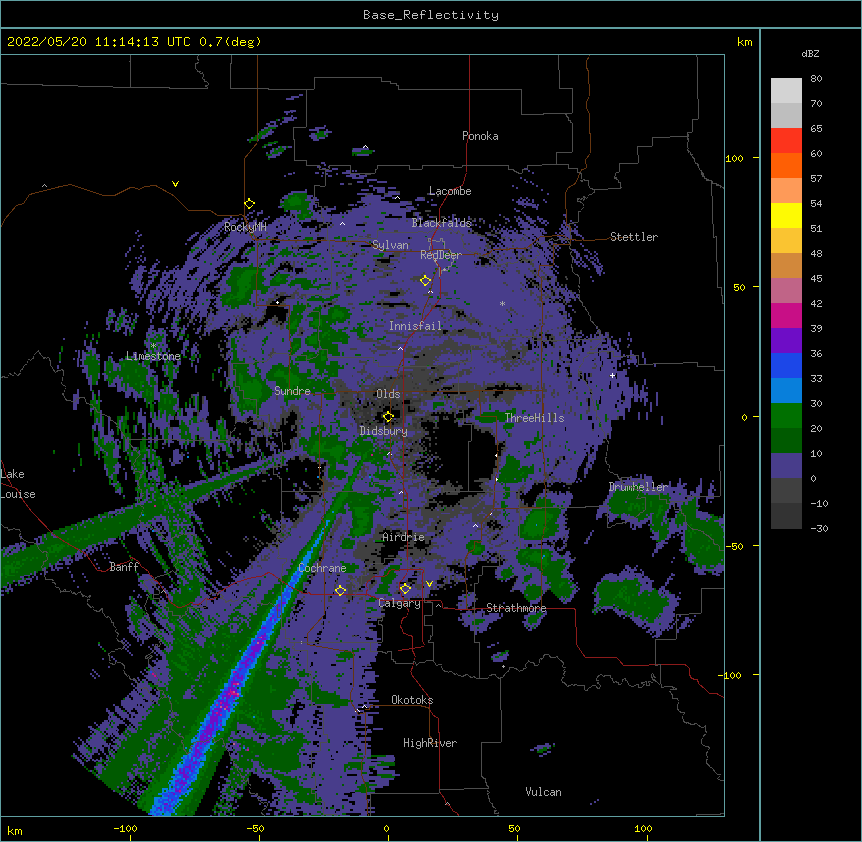Click the Vulcan label
Screen dimensions: 862x842
[543, 792]
